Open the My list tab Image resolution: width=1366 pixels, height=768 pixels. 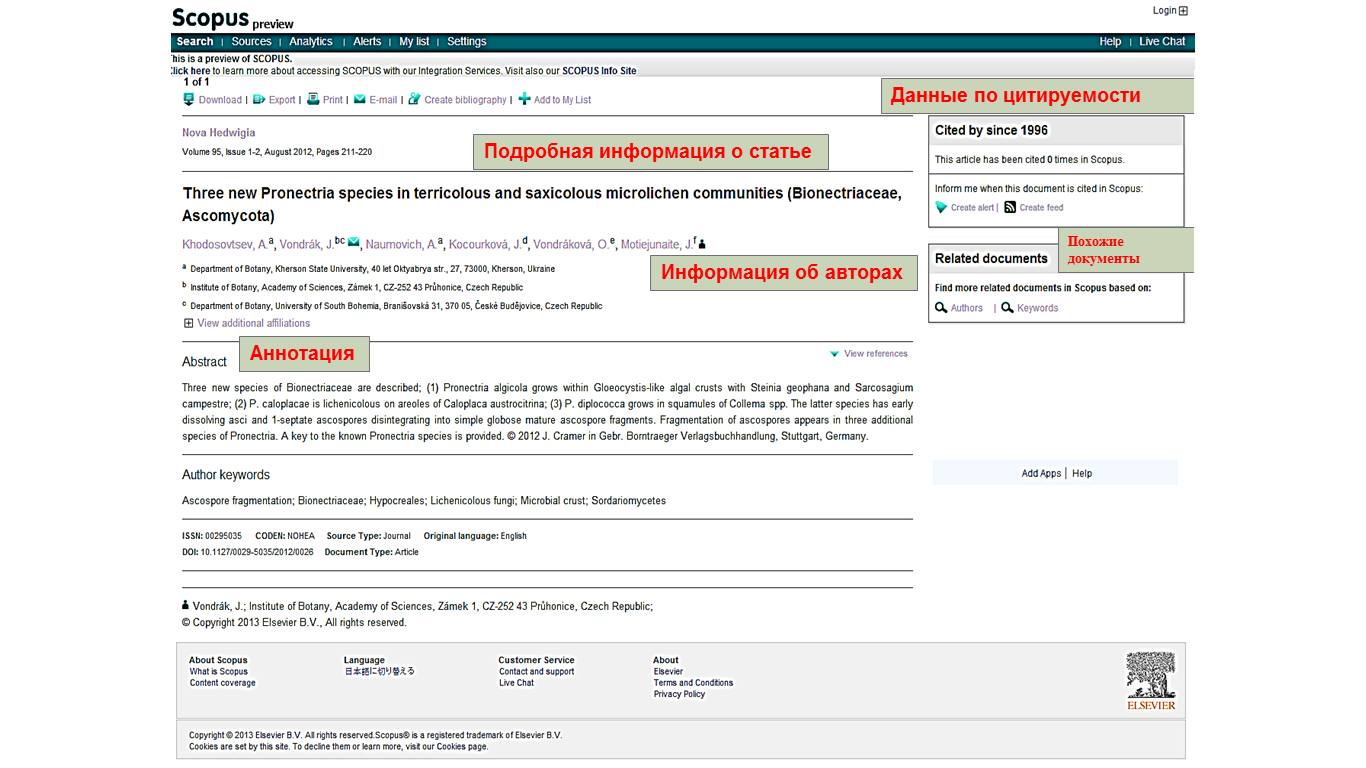click(414, 42)
